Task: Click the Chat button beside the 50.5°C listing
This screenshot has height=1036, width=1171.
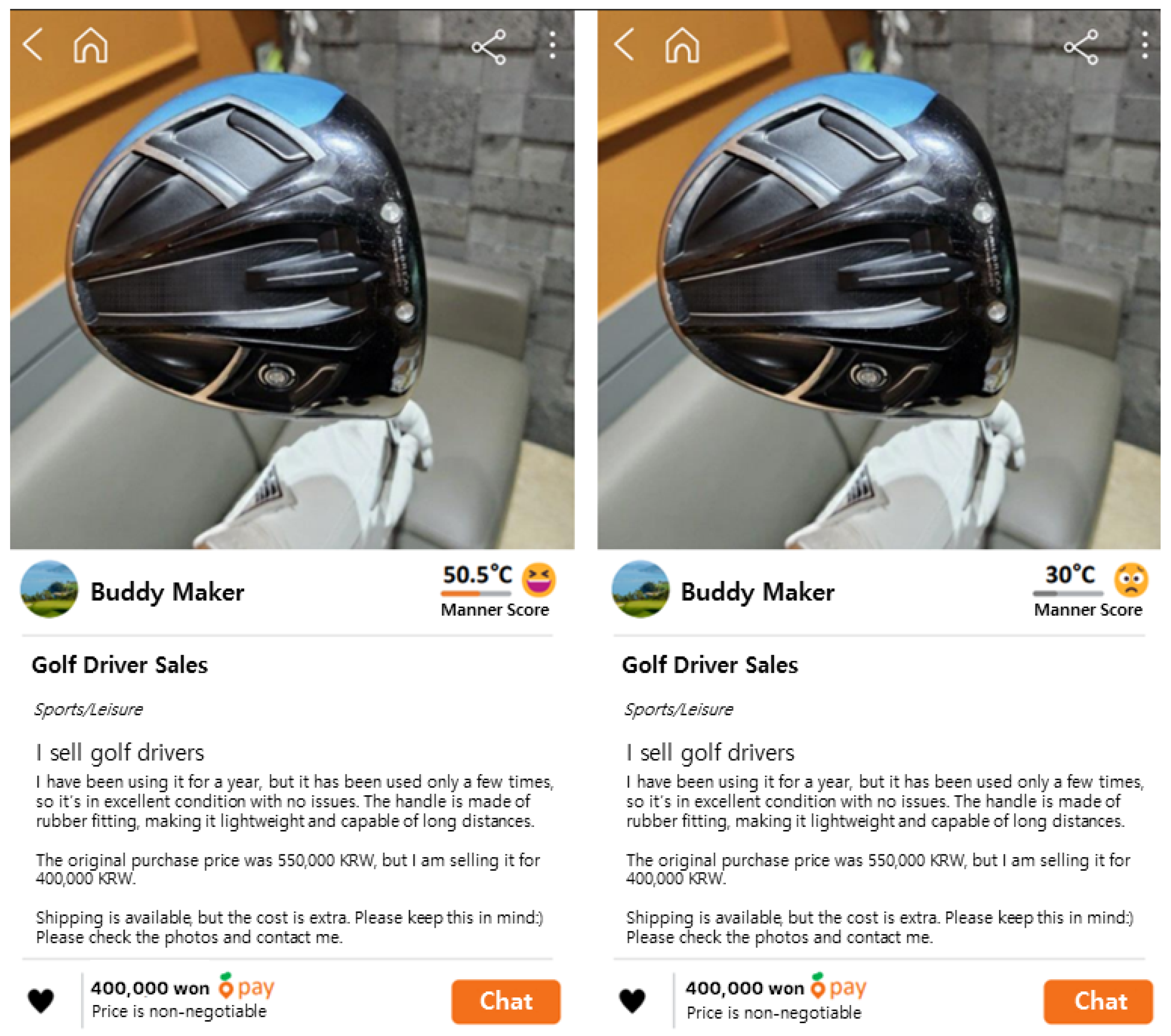Action: [x=506, y=1001]
